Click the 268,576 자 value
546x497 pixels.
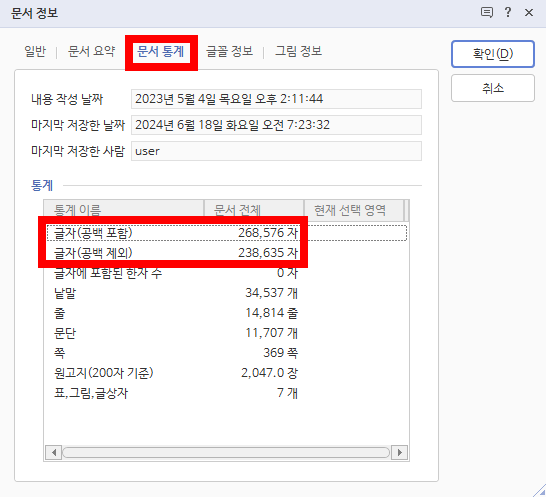coord(268,233)
